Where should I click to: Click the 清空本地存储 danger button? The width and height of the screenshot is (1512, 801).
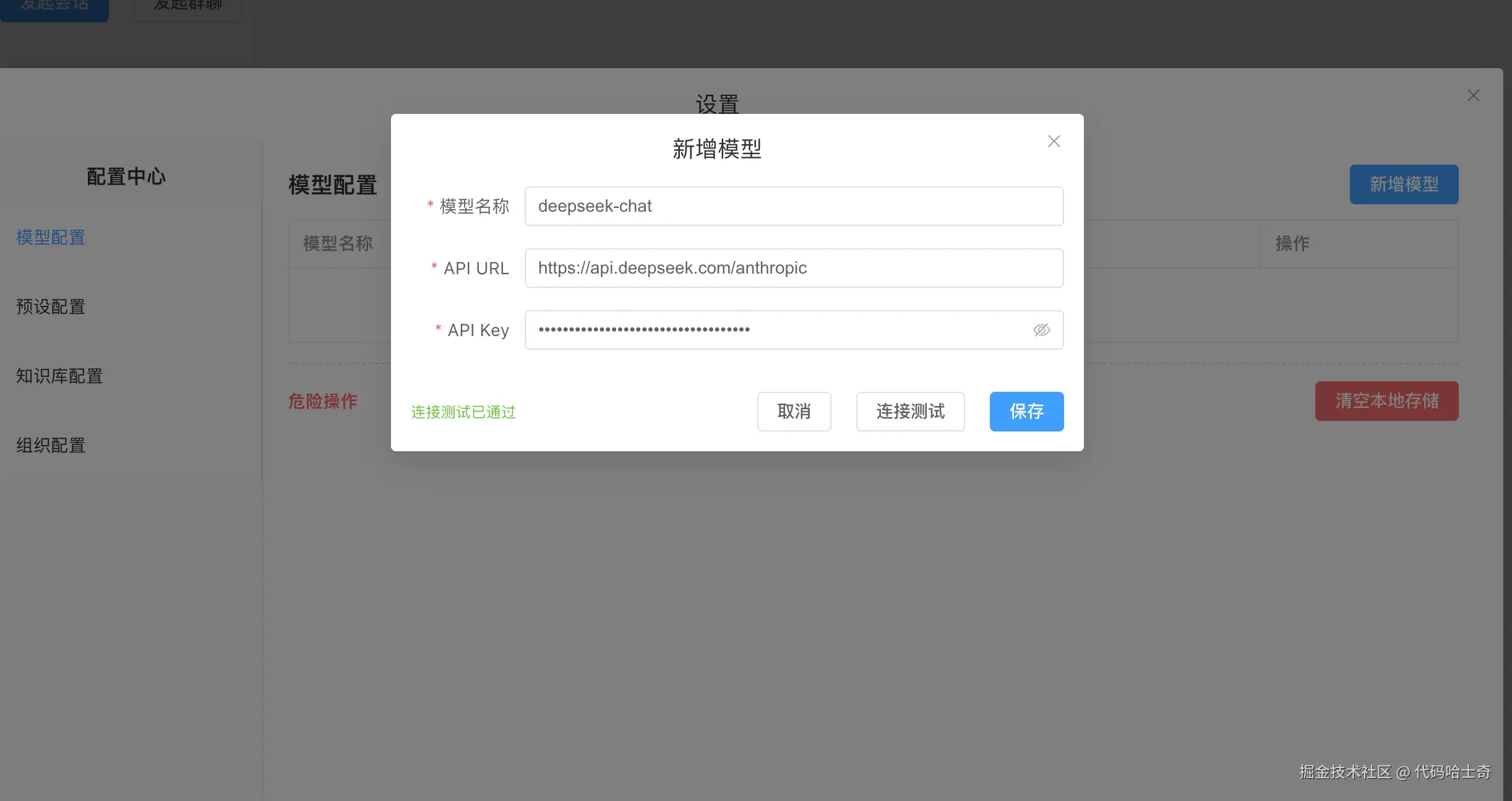1386,401
